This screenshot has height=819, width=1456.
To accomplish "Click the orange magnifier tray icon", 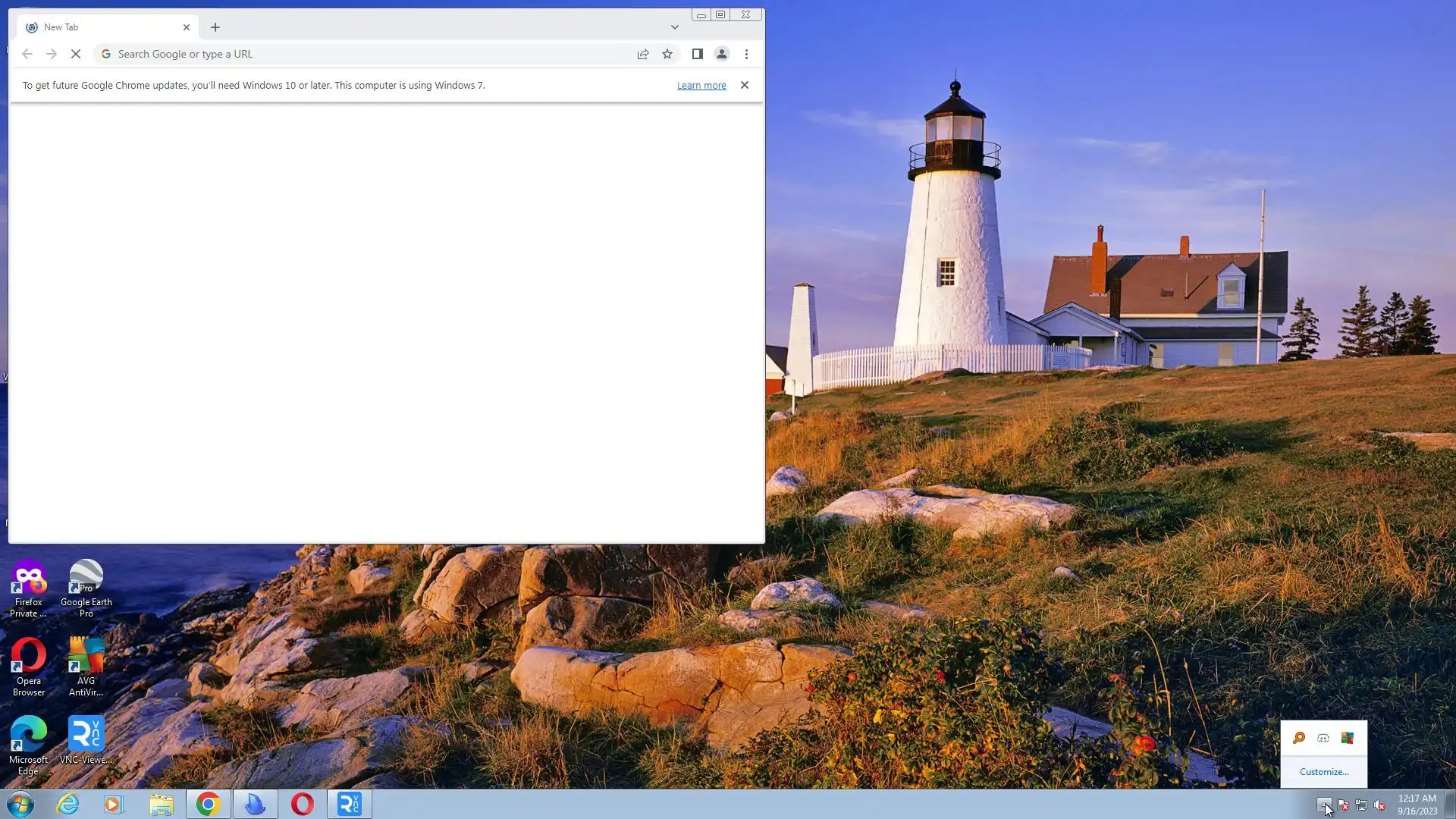I will pyautogui.click(x=1299, y=738).
